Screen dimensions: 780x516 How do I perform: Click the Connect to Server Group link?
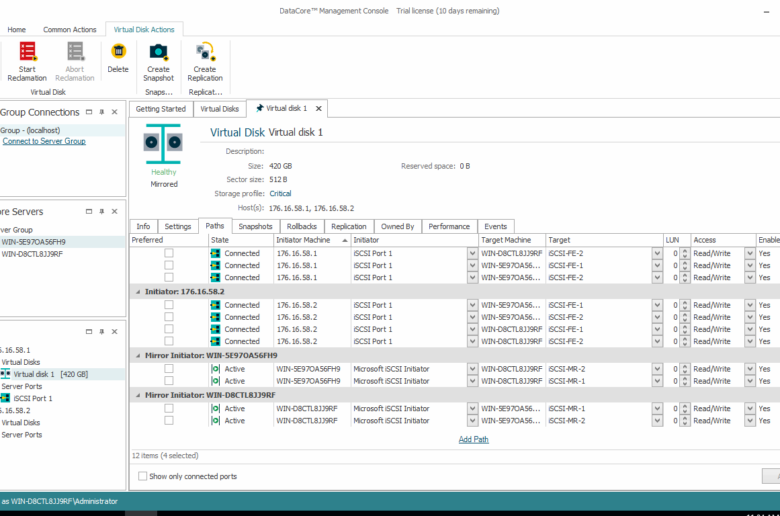pyautogui.click(x=44, y=141)
